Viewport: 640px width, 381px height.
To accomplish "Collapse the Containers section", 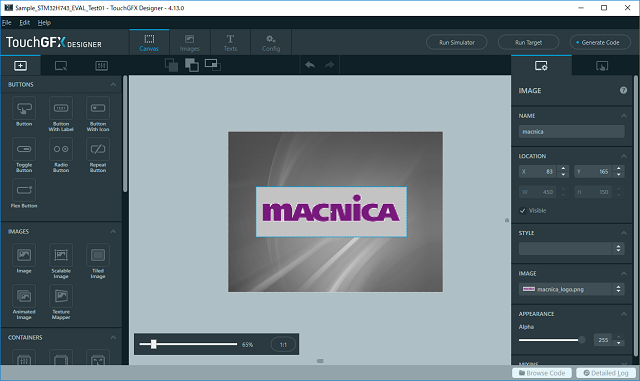I will point(113,338).
